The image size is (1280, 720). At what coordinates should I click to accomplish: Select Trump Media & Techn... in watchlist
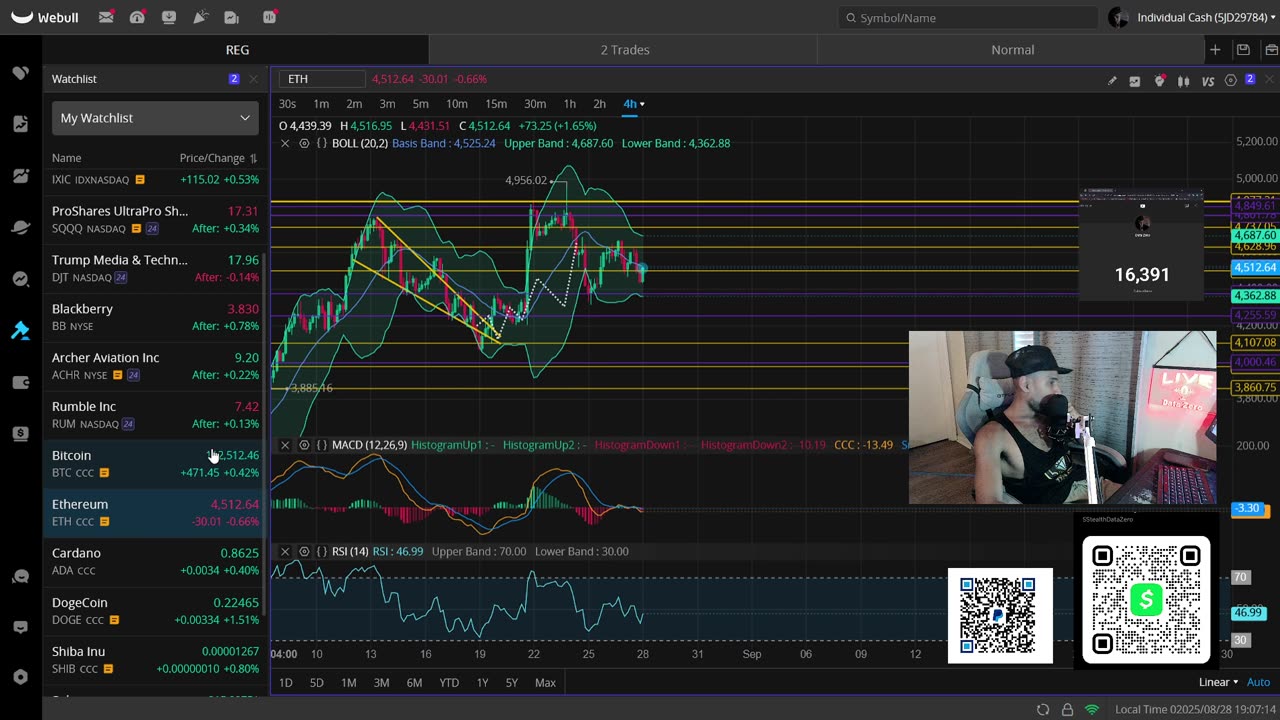(155, 268)
